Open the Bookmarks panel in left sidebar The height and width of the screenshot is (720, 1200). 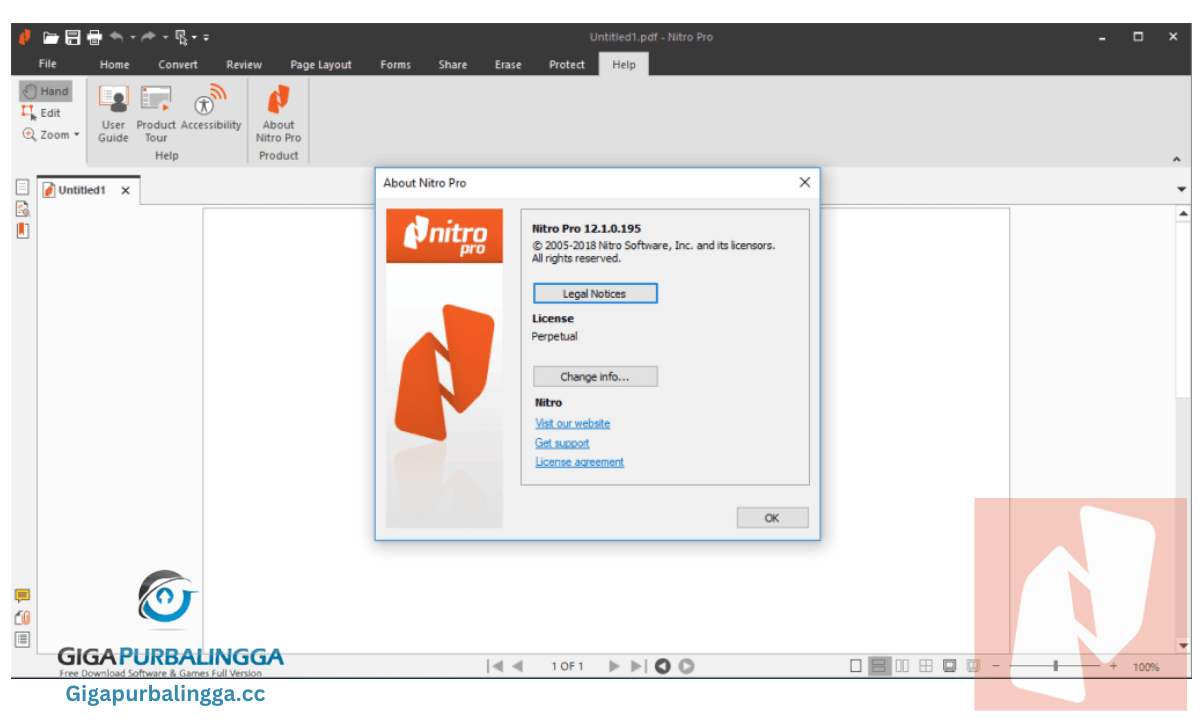(x=22, y=231)
